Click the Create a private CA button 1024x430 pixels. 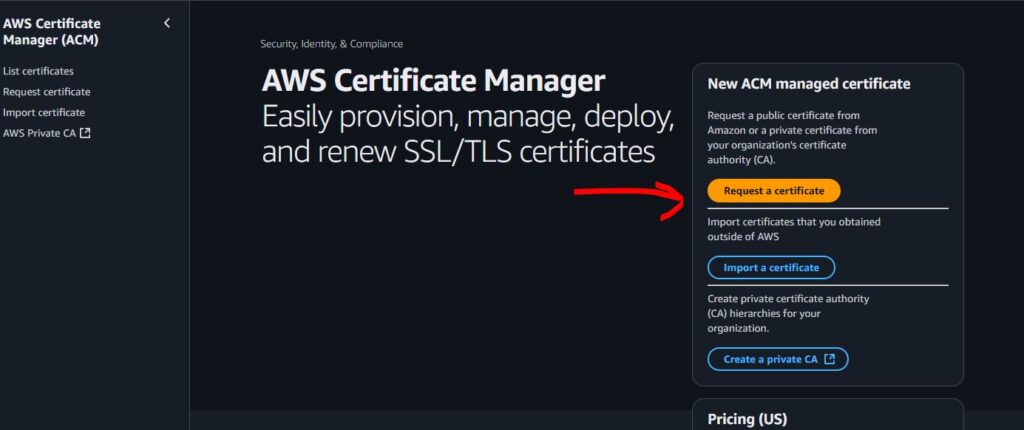(778, 359)
